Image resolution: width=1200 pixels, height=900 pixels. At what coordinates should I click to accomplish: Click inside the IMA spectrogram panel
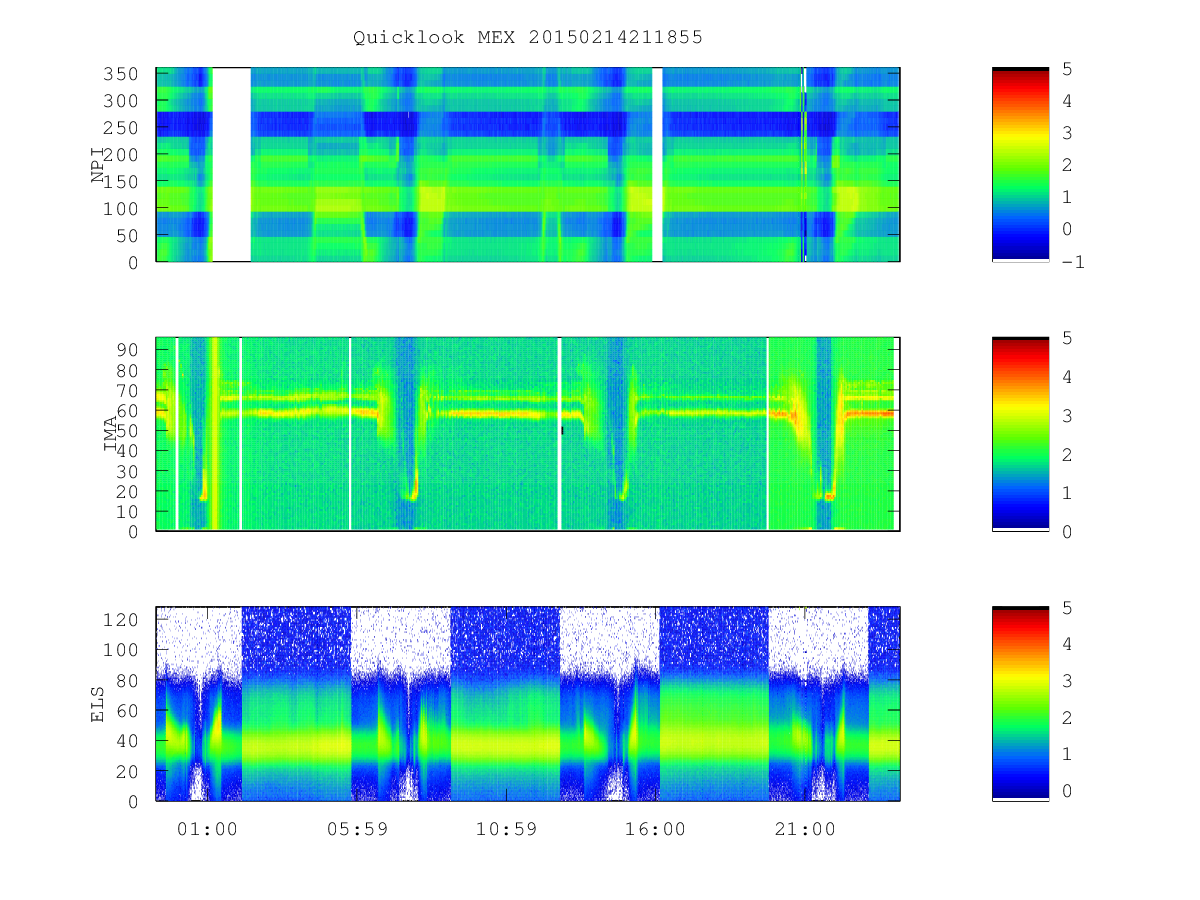tap(528, 434)
